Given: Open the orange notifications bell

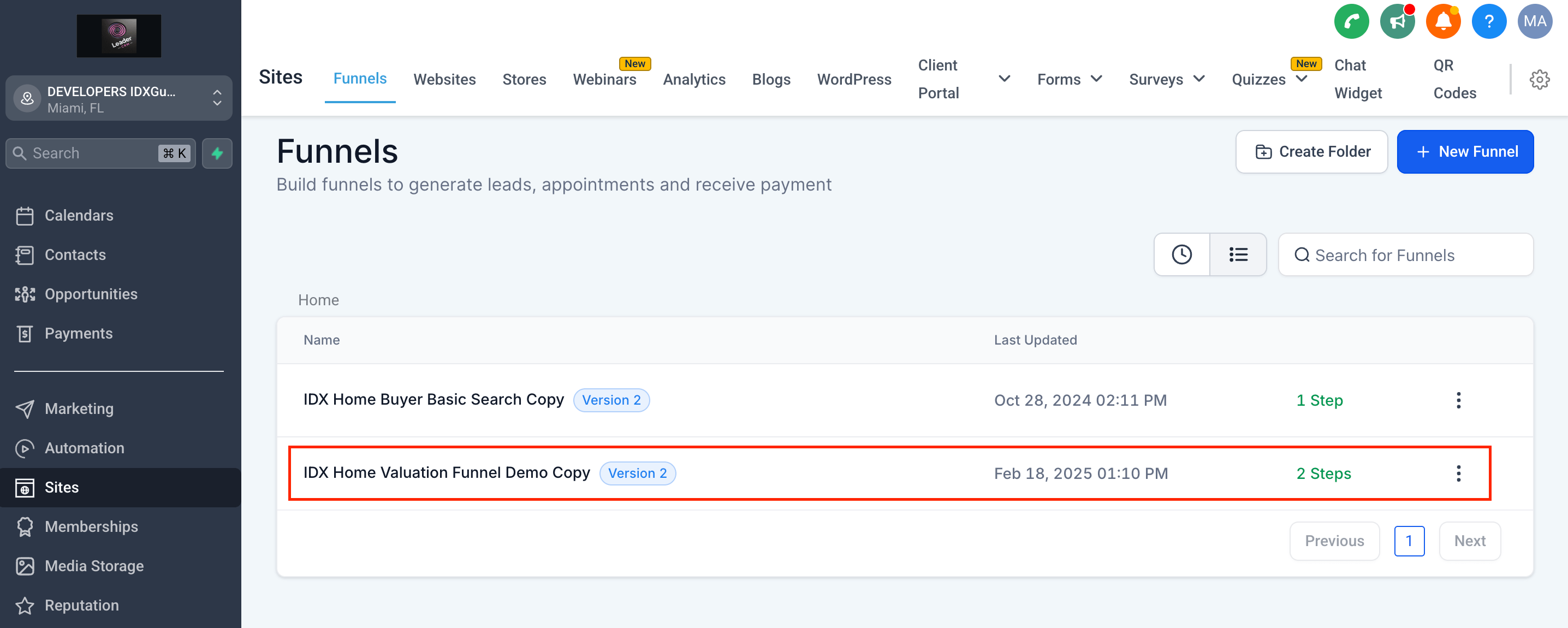Looking at the screenshot, I should (x=1443, y=22).
